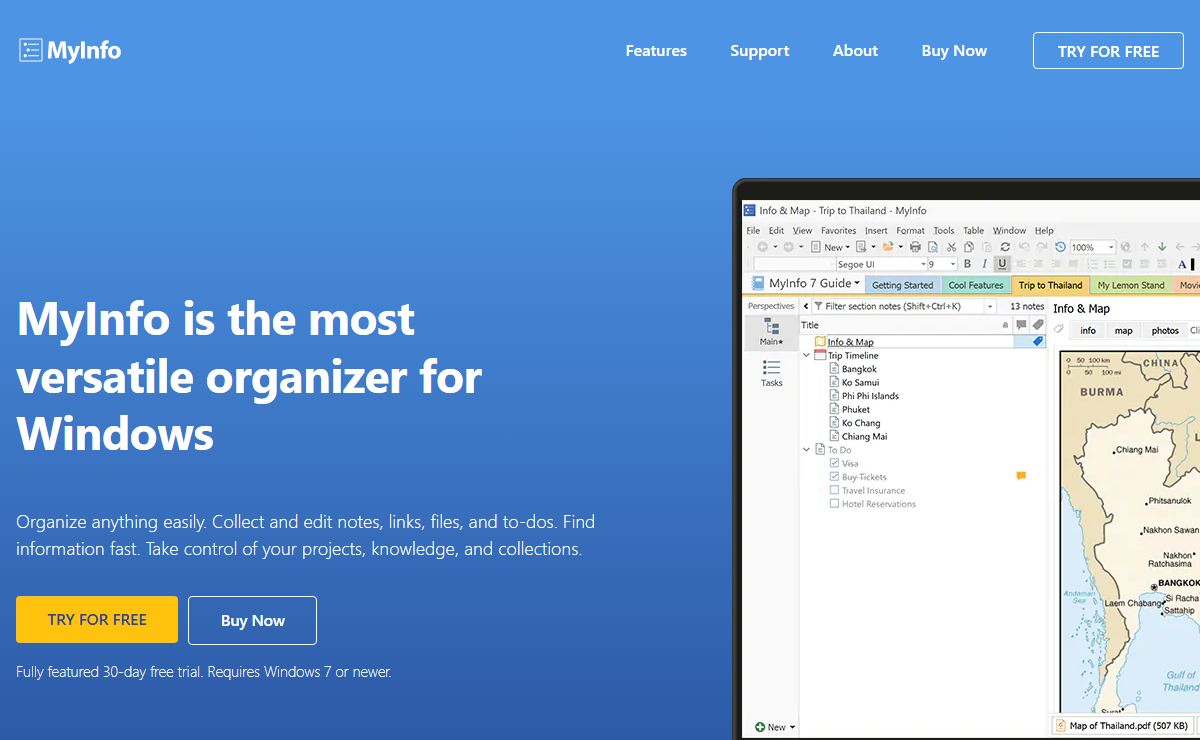Collapse the To Do tree node
Image resolution: width=1200 pixels, height=740 pixels.
807,450
